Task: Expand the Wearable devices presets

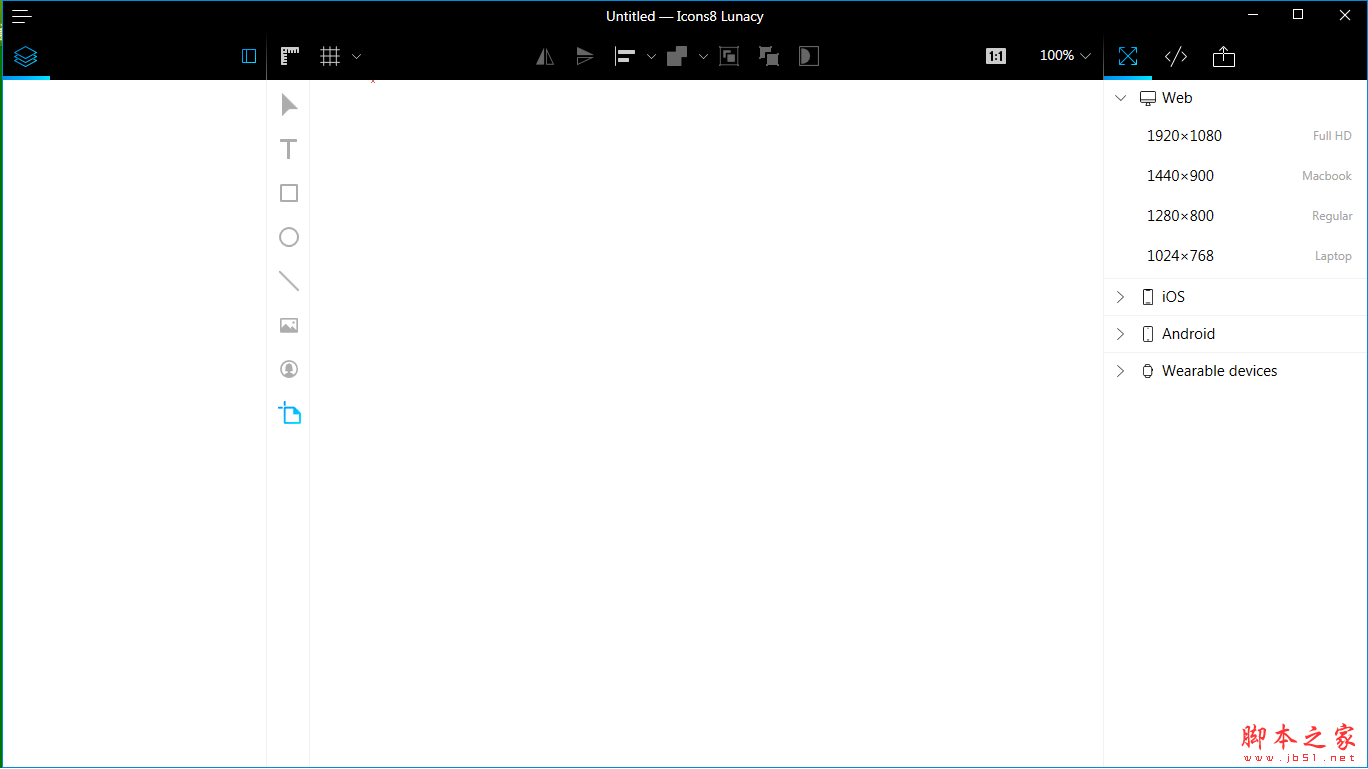Action: pyautogui.click(x=1120, y=371)
